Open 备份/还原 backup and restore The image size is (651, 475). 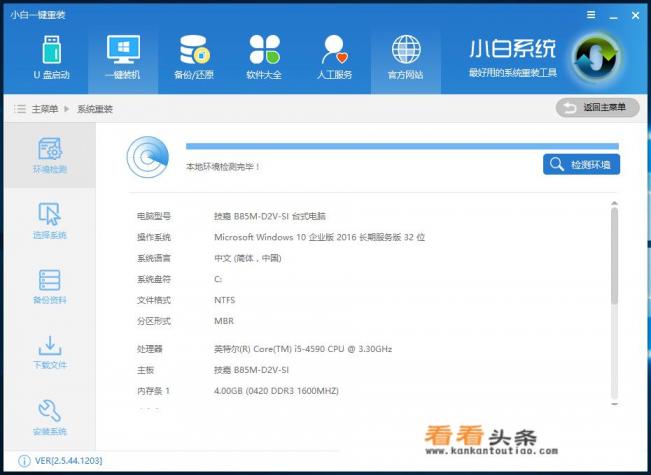point(194,58)
